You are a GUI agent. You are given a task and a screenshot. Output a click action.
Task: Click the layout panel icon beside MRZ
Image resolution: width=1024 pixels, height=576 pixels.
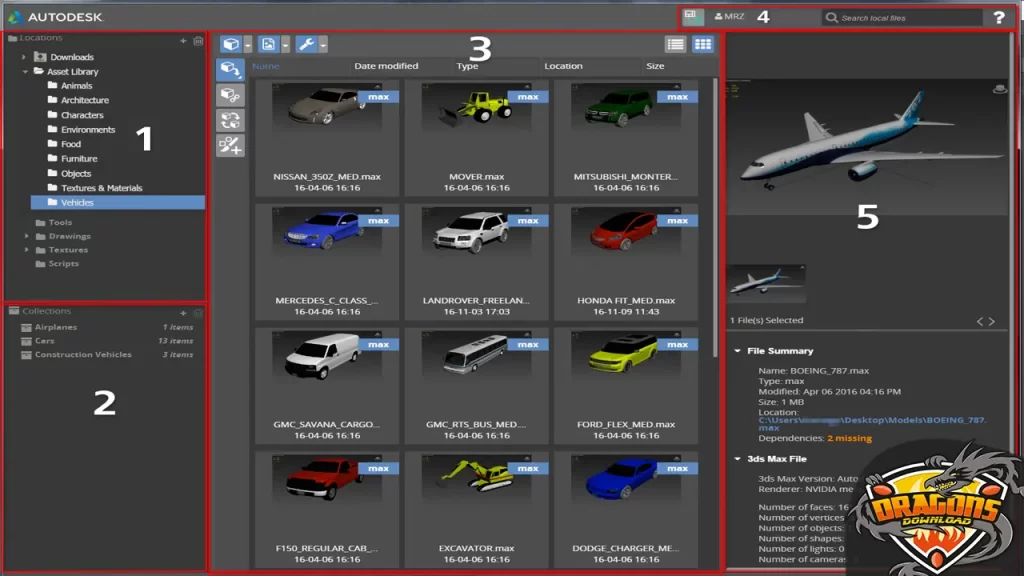(693, 16)
